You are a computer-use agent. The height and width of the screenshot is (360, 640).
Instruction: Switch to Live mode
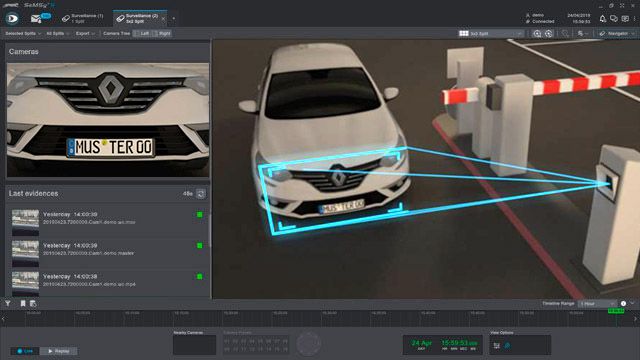pos(25,351)
